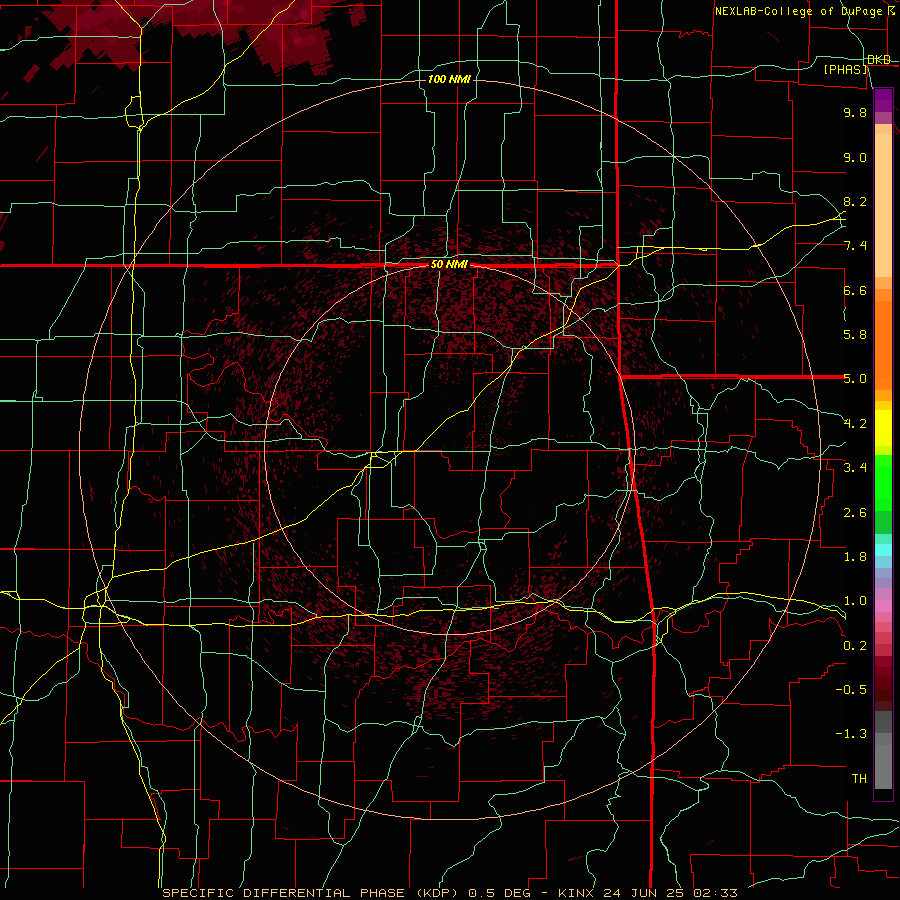Select the 1.0 value on the scale
900x900 pixels.
pos(855,601)
